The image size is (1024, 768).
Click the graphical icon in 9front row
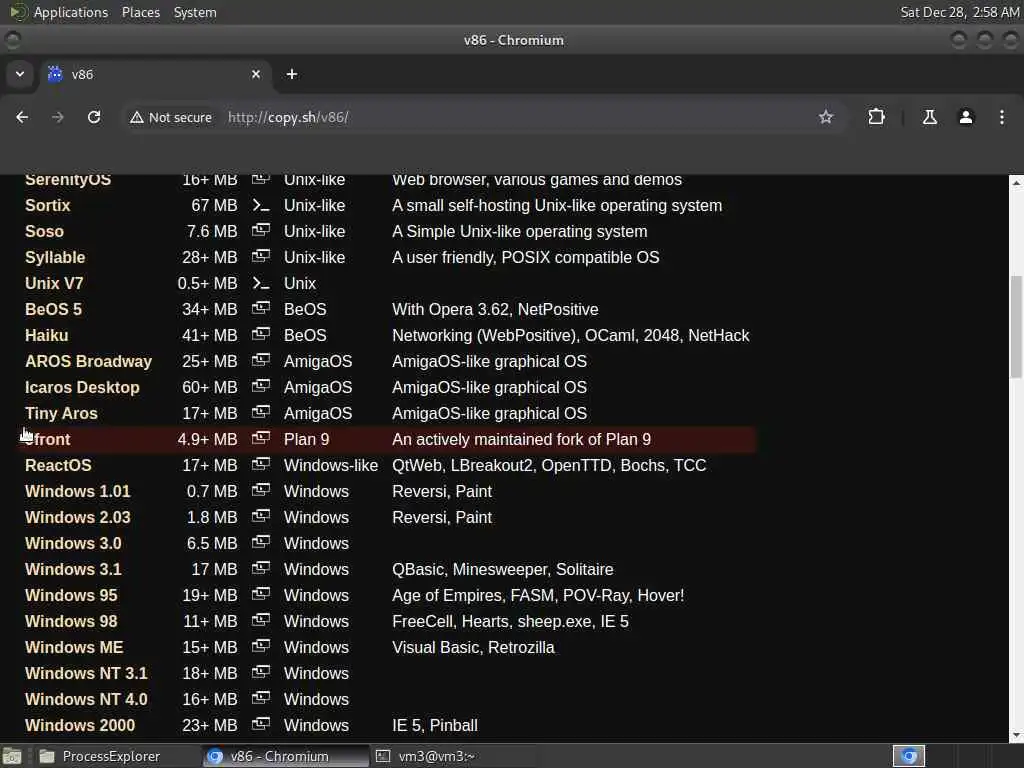click(261, 438)
